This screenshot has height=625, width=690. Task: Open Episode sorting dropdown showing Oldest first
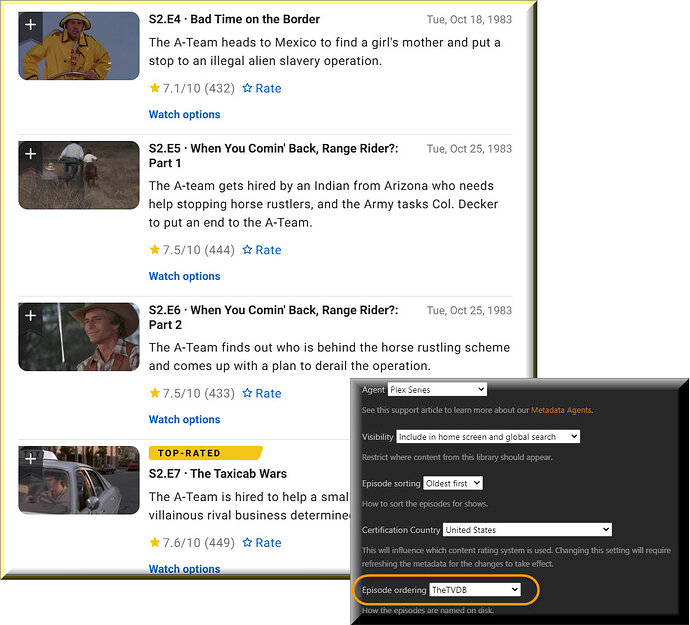[452, 483]
